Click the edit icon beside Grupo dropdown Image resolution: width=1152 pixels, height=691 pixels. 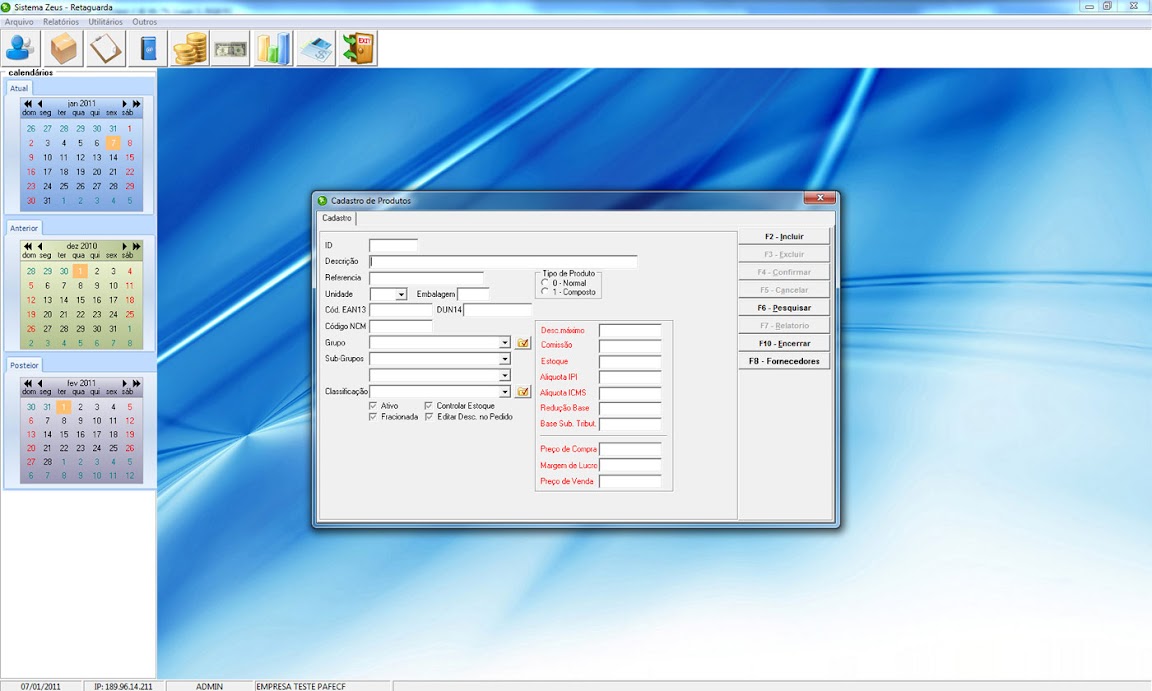click(x=523, y=343)
